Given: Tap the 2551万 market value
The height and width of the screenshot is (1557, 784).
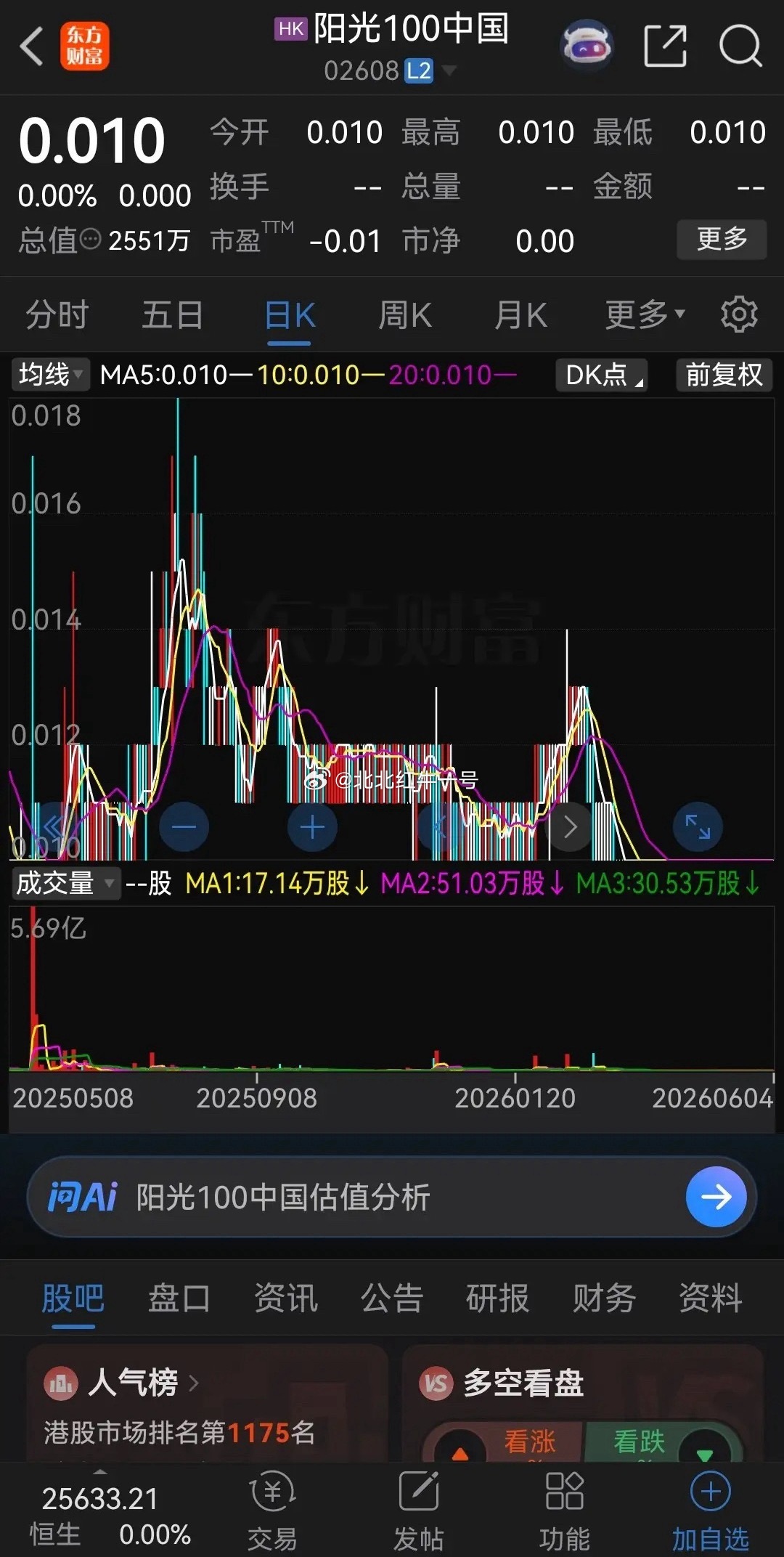Looking at the screenshot, I should (150, 240).
